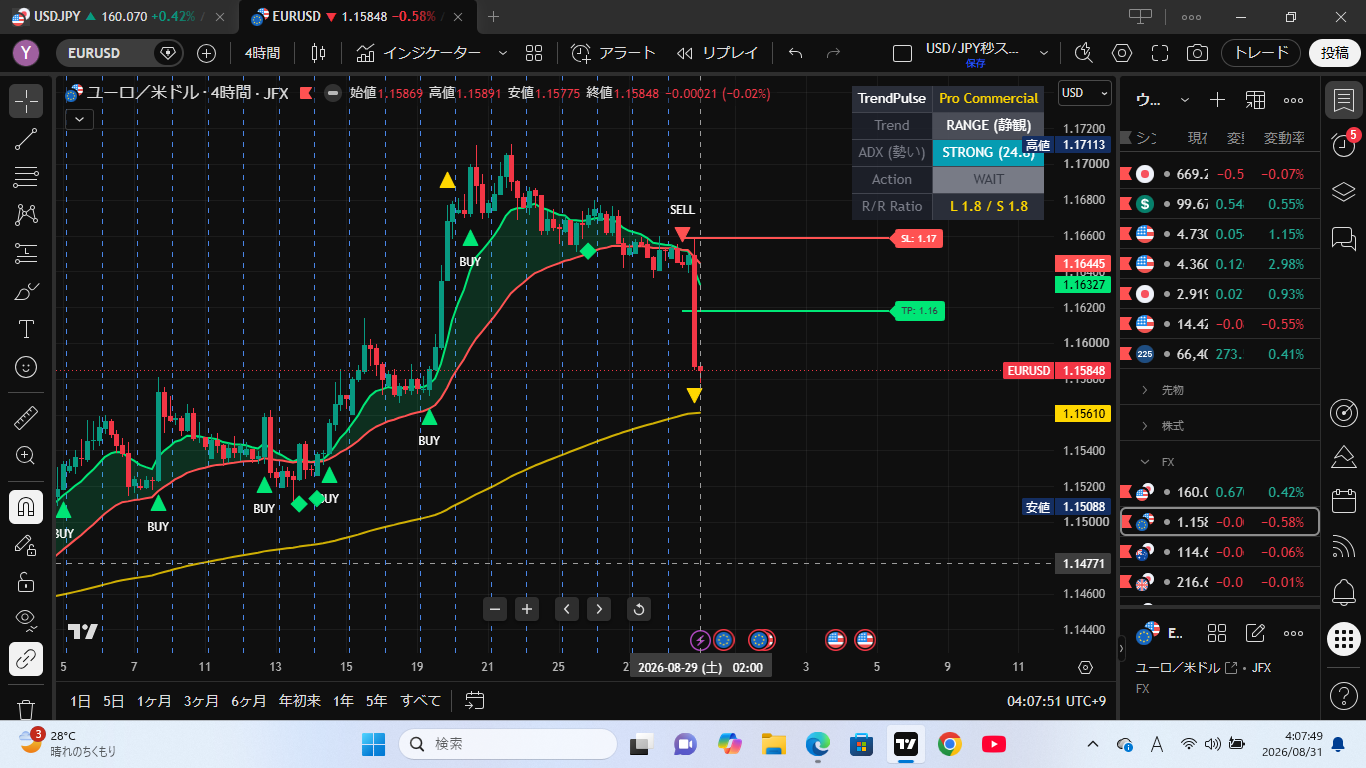Toggle magnet mode on the drawing toolbar
Screen dimensions: 1366x768
[x=26, y=507]
